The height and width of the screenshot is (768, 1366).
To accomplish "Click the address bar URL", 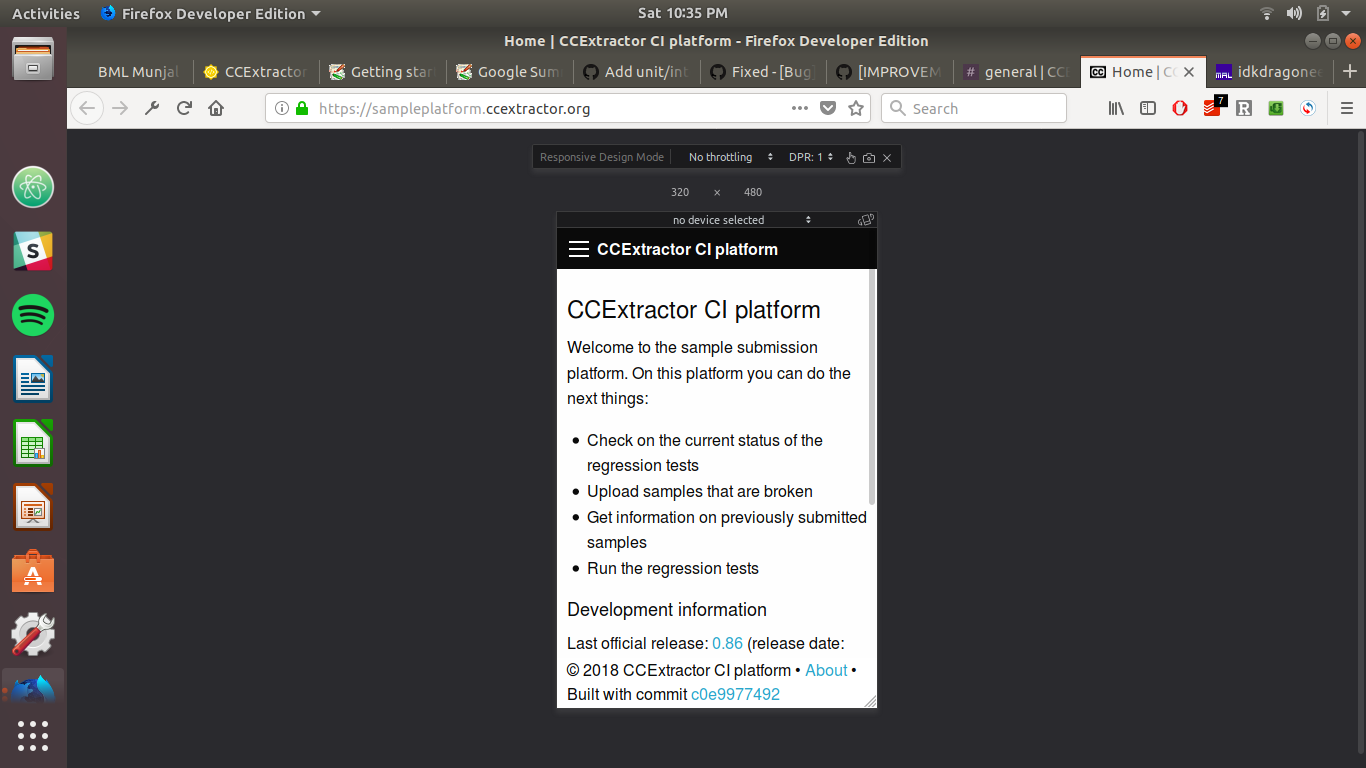I will point(454,108).
